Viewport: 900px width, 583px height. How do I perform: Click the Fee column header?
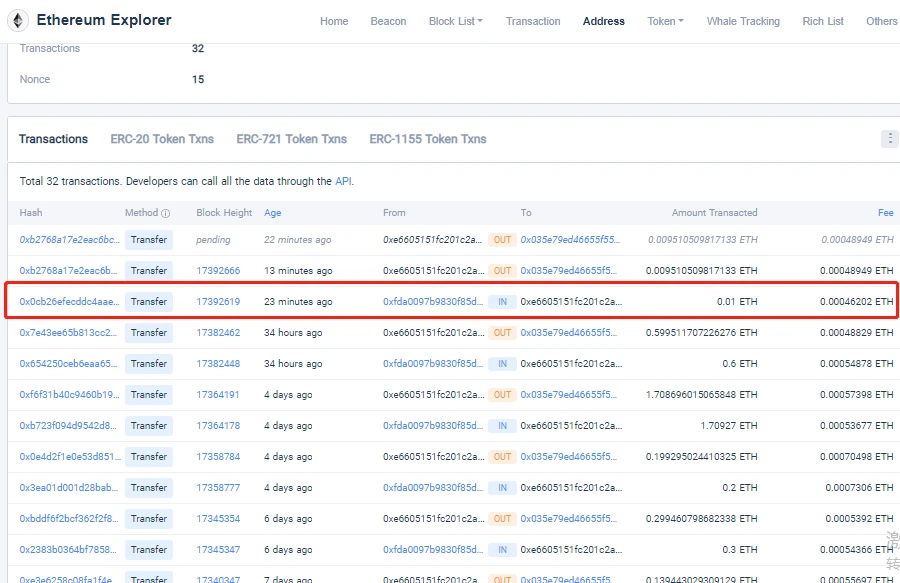885,213
